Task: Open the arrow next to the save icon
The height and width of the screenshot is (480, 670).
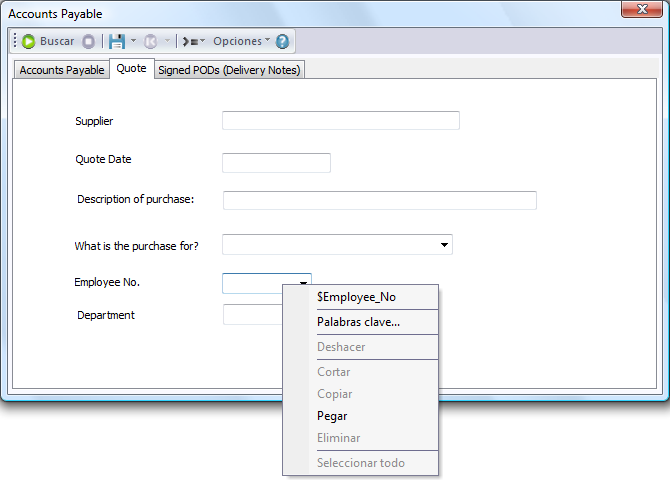Action: click(x=133, y=42)
